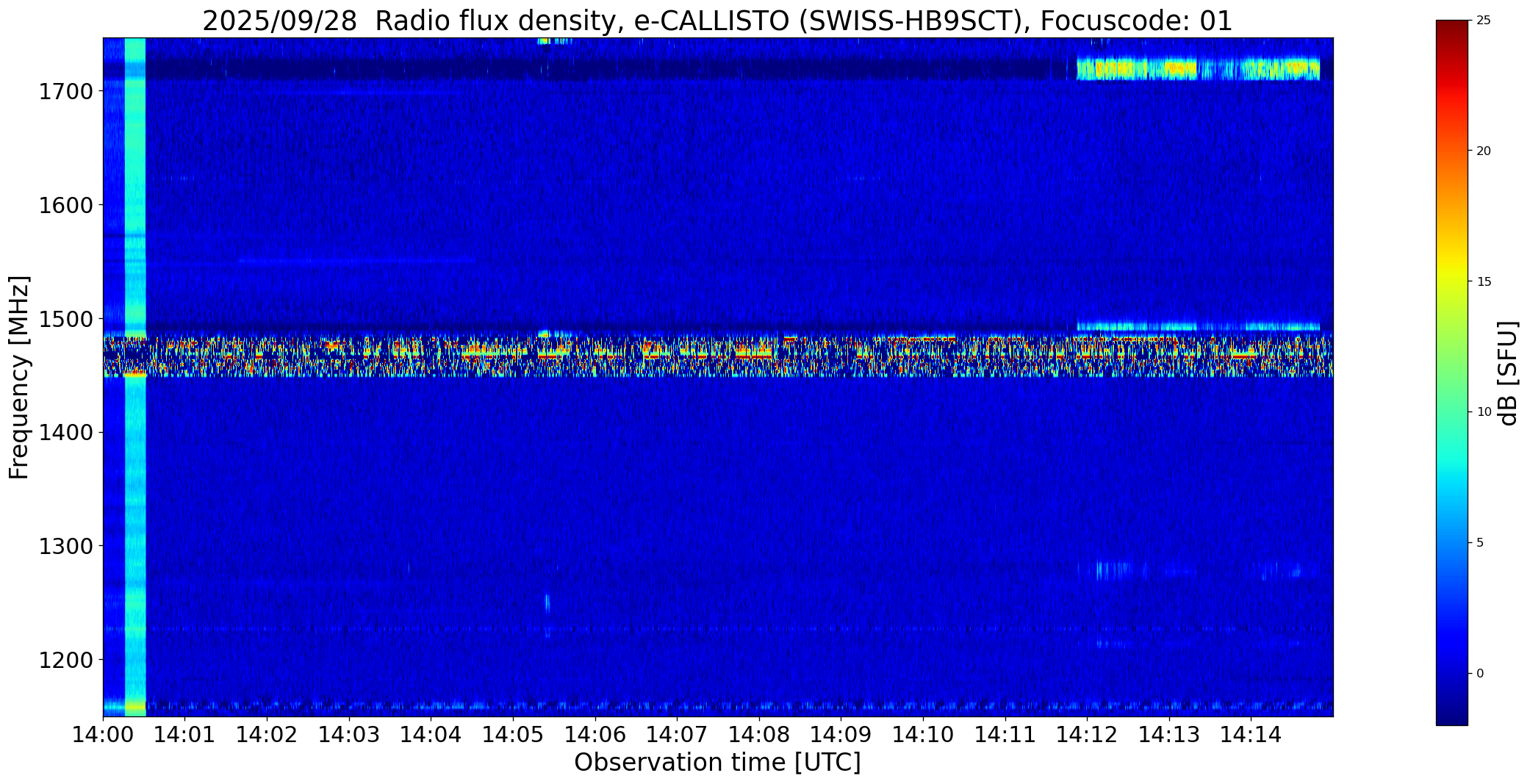Viewport: 1530px width, 784px height.
Task: Click the 14:01 time tick label
Action: [185, 735]
